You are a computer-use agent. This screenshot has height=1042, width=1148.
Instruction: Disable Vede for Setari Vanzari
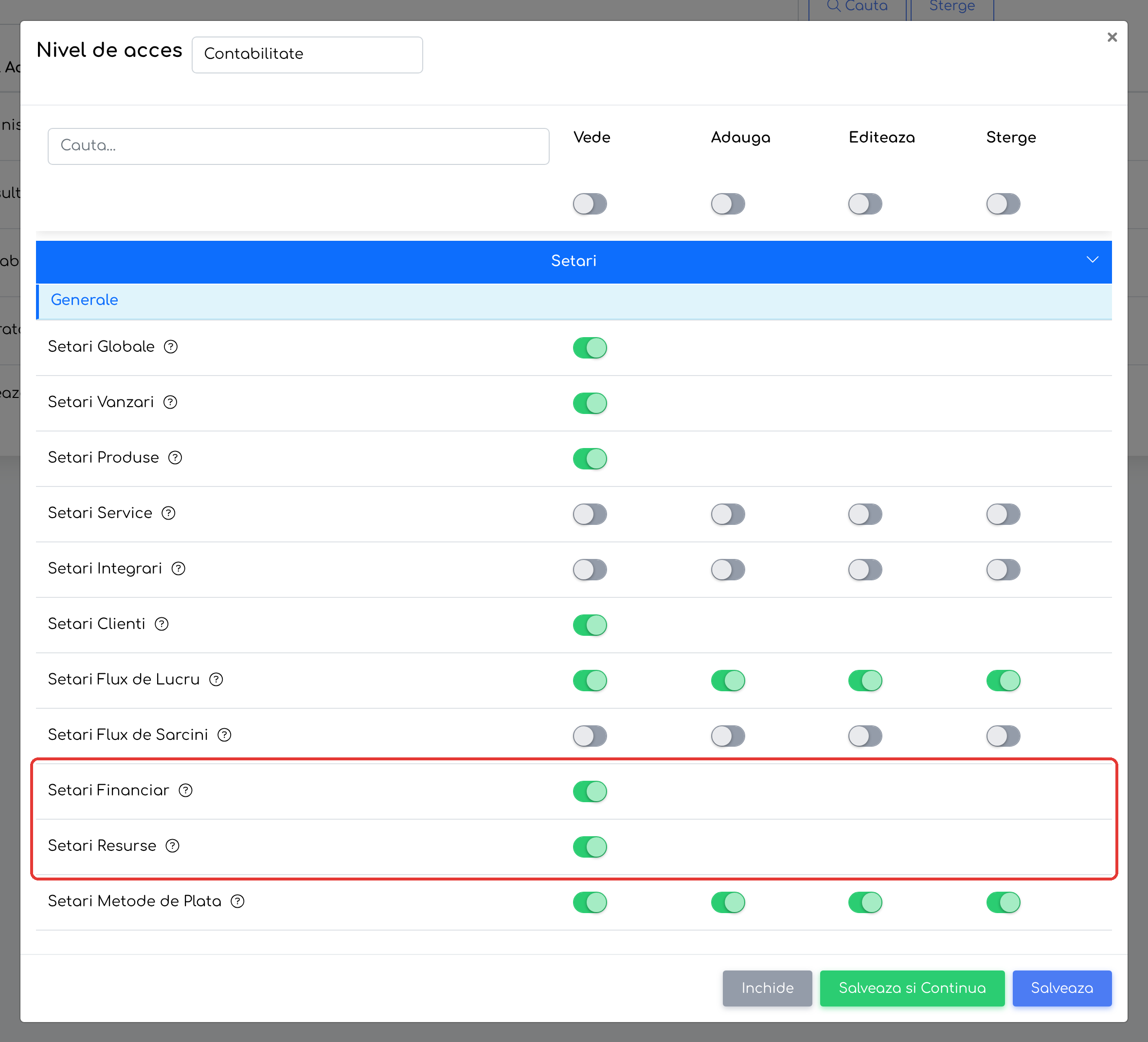[x=590, y=403]
